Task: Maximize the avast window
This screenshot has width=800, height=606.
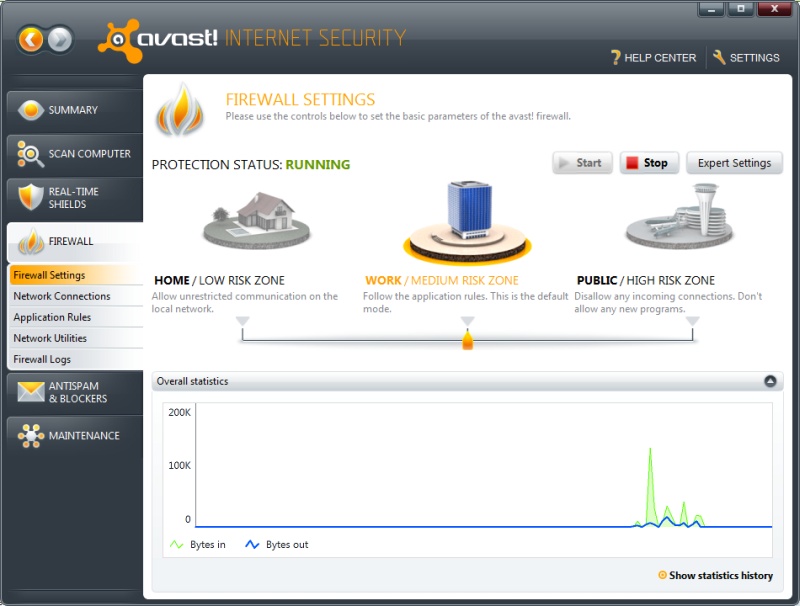Action: click(741, 9)
